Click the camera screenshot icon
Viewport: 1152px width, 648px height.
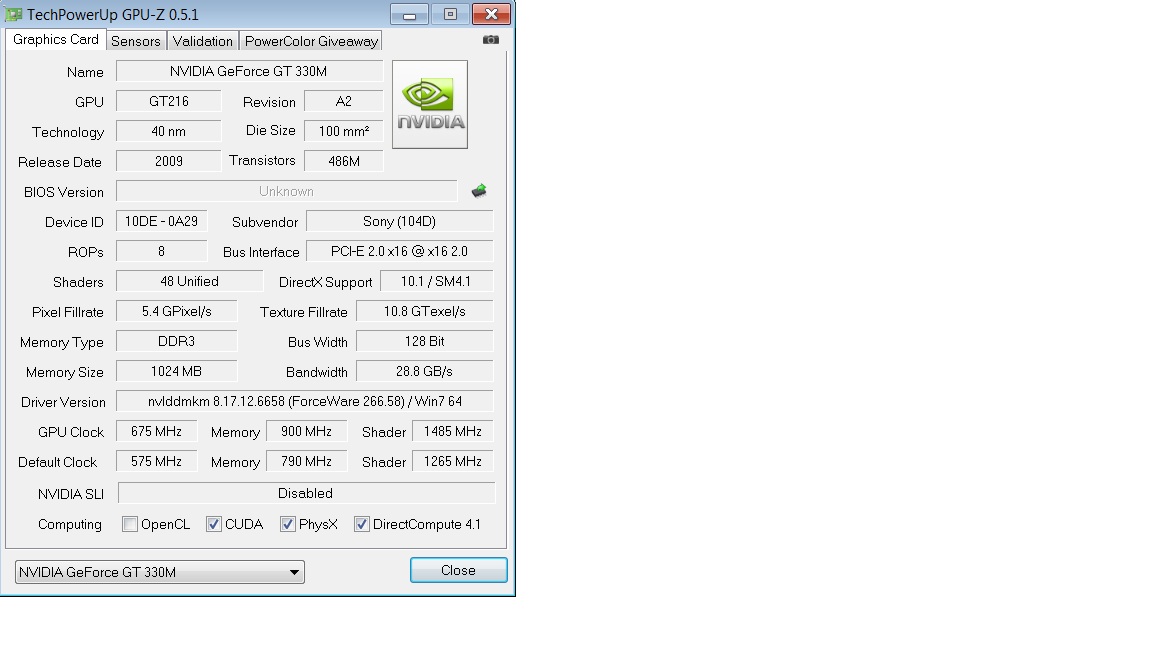(x=491, y=40)
